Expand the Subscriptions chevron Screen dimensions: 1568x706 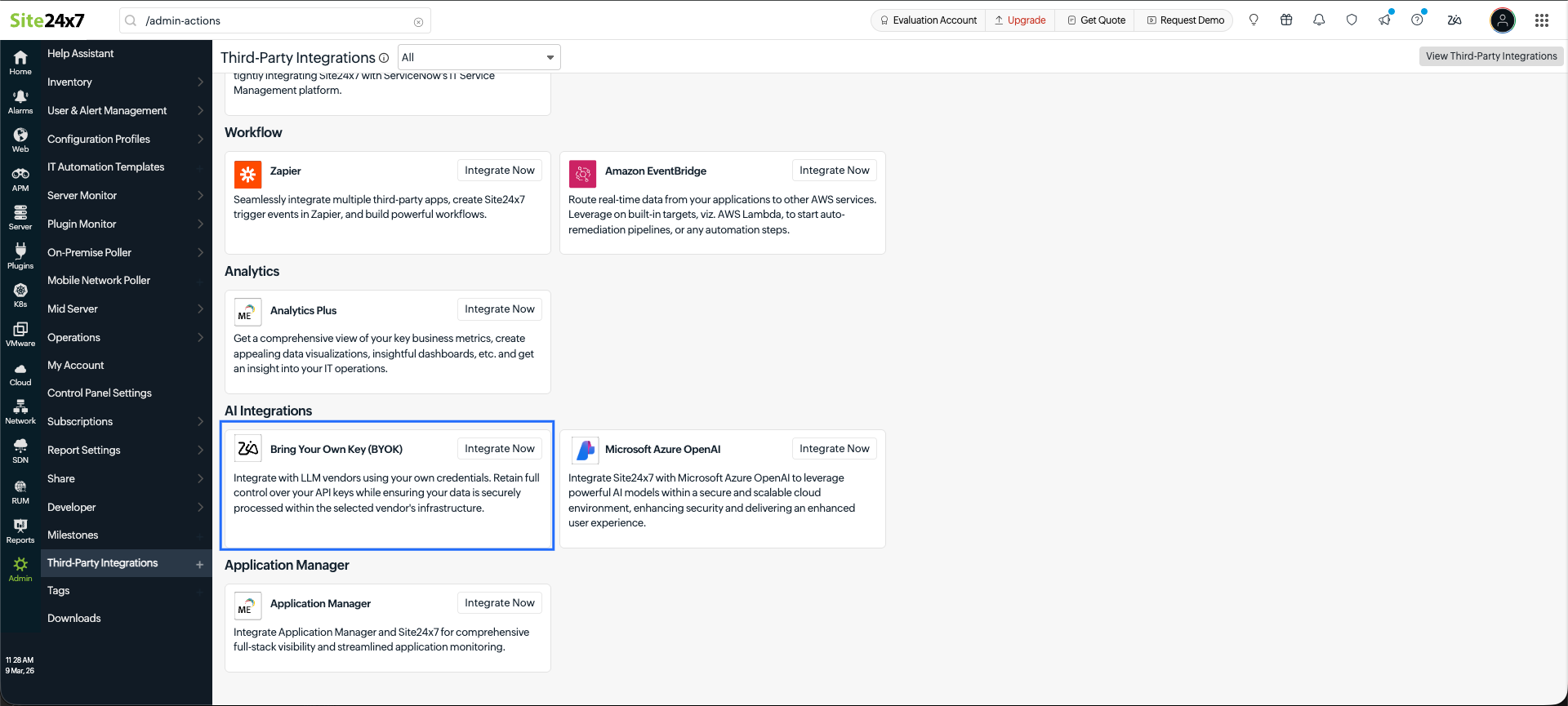[x=200, y=421]
